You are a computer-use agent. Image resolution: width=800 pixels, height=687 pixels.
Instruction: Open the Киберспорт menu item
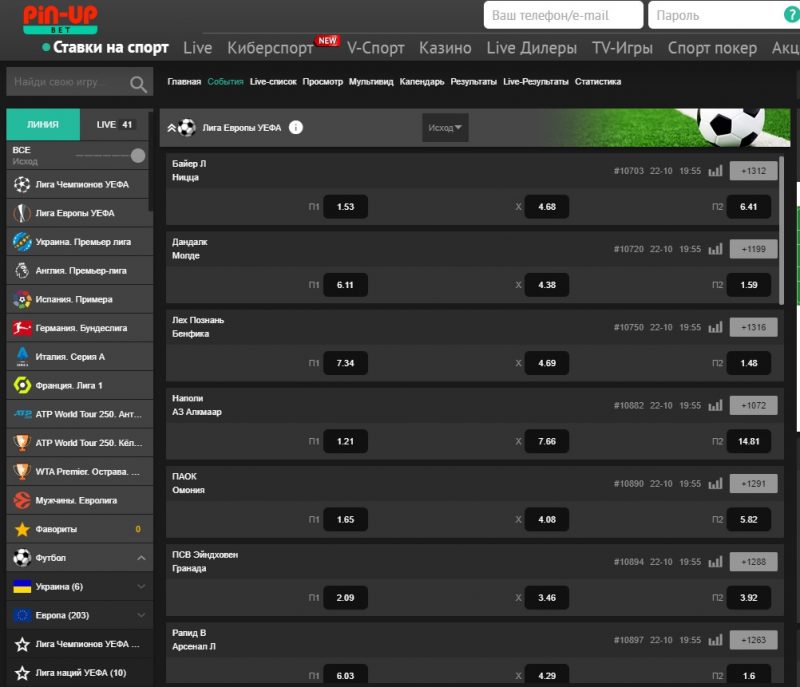(270, 47)
